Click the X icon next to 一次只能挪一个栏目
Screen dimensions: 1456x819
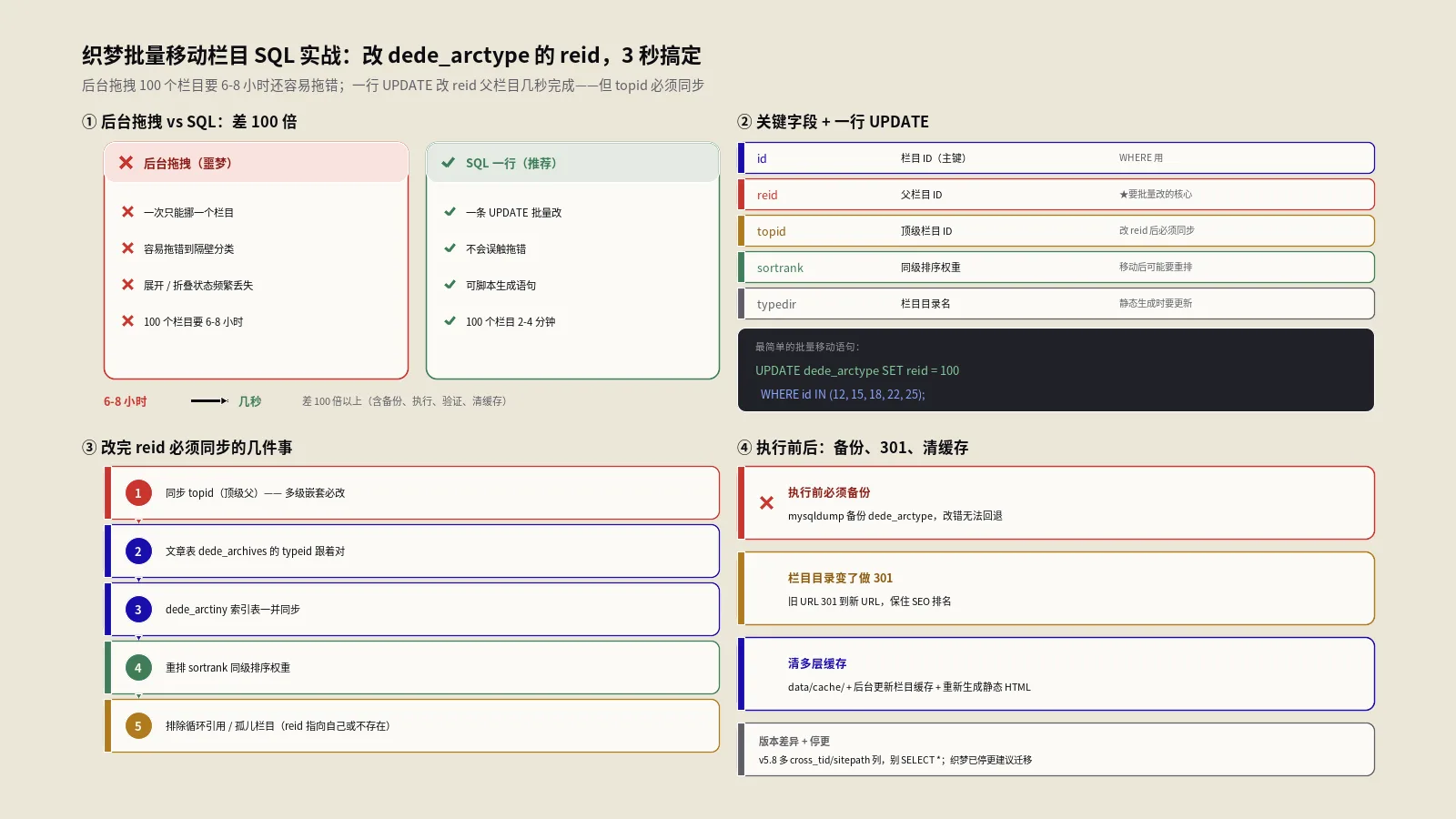coord(127,212)
